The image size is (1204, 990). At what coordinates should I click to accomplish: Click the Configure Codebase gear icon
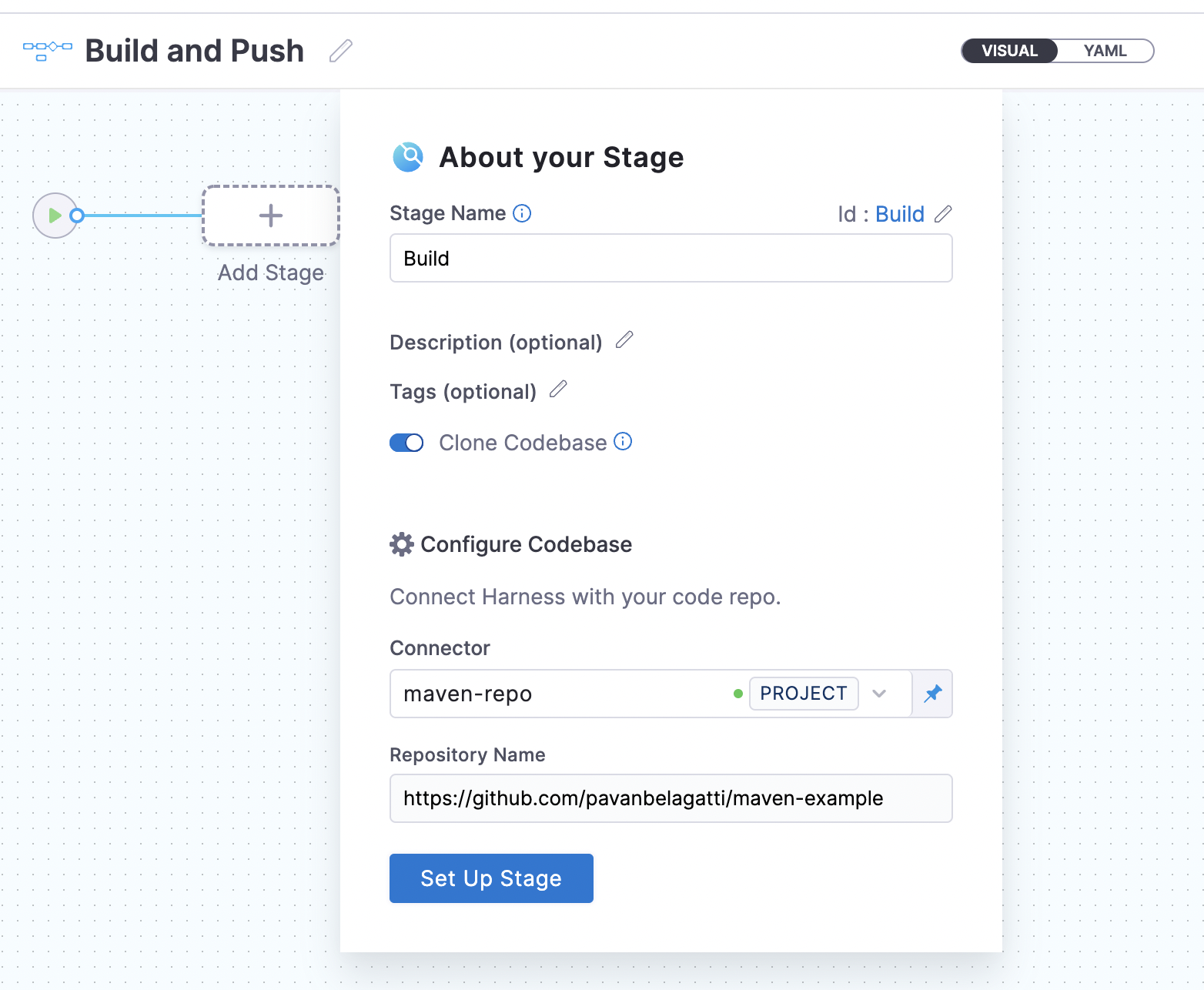(x=401, y=544)
